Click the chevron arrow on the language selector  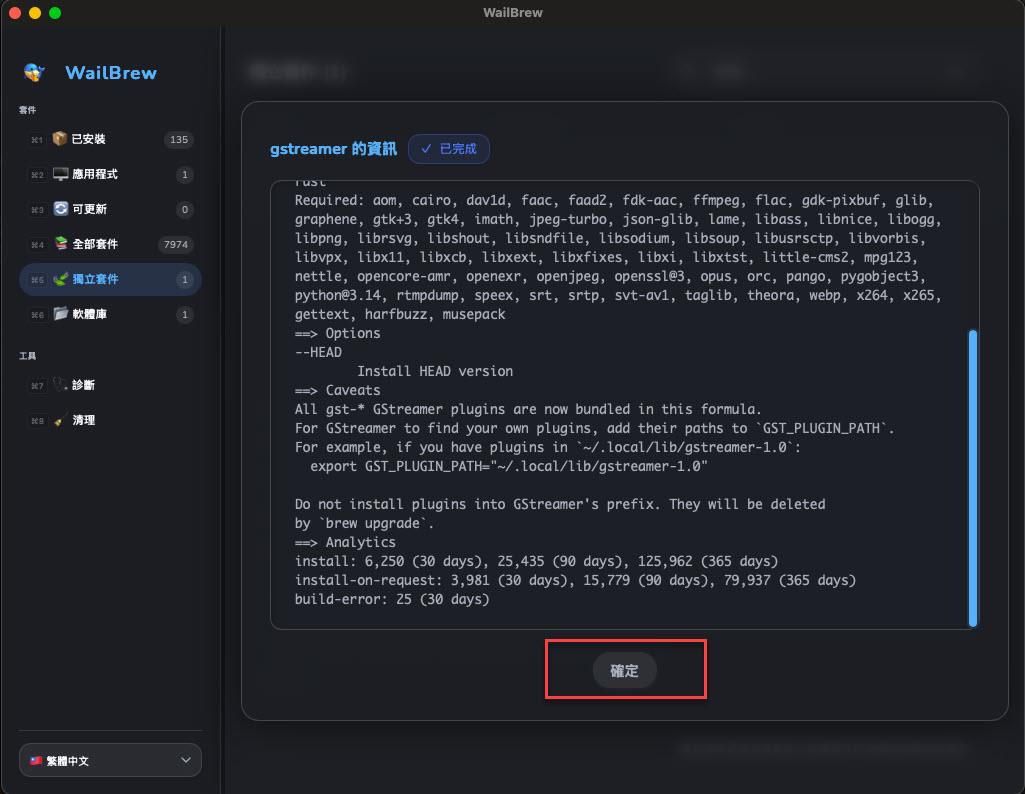pos(185,761)
